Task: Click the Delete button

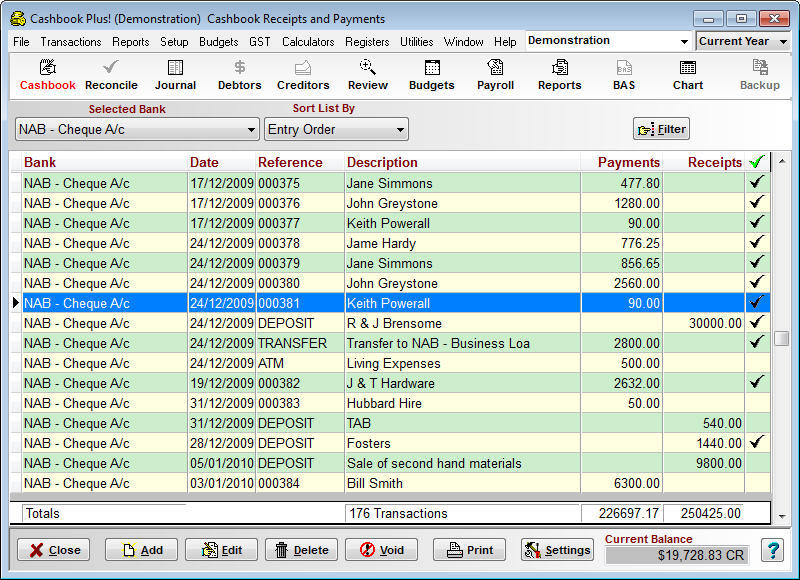Action: pos(302,550)
